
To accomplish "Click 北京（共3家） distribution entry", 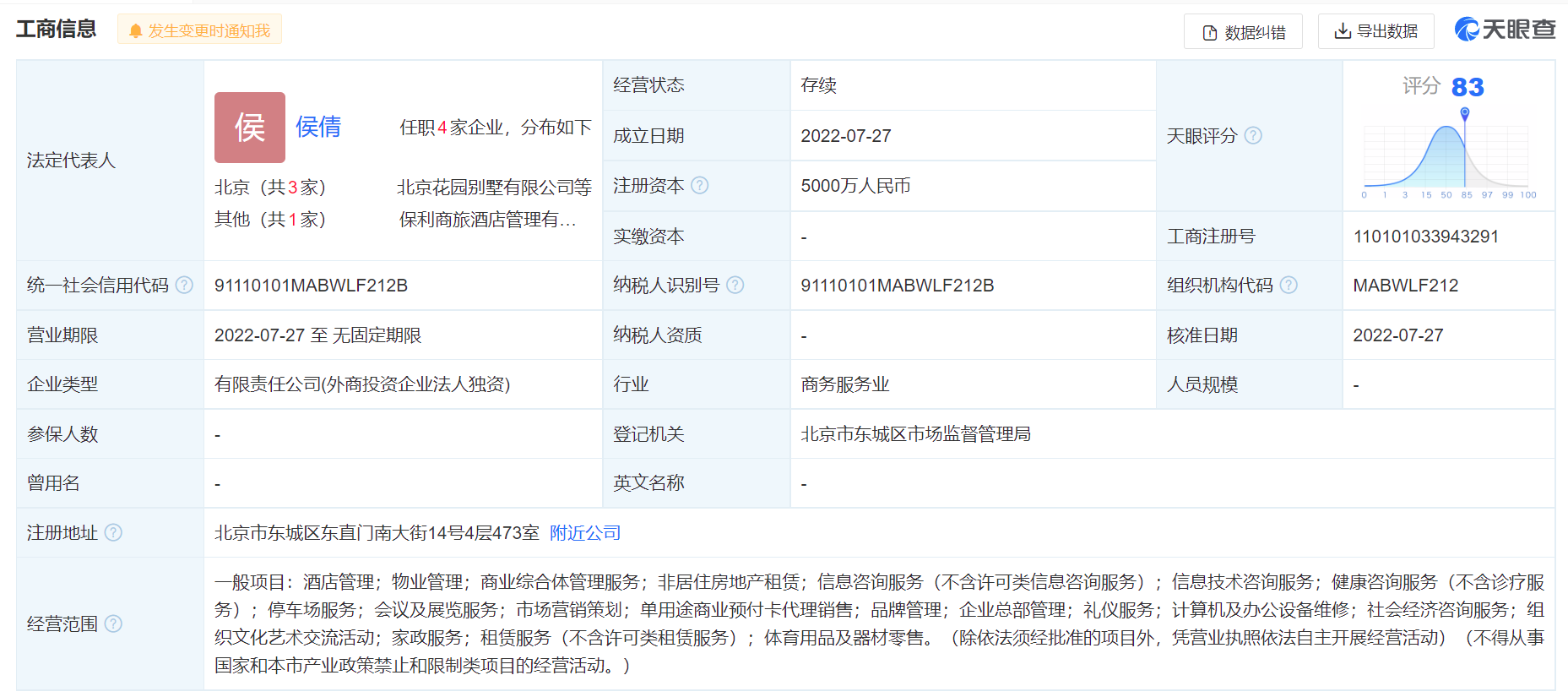I will point(270,188).
